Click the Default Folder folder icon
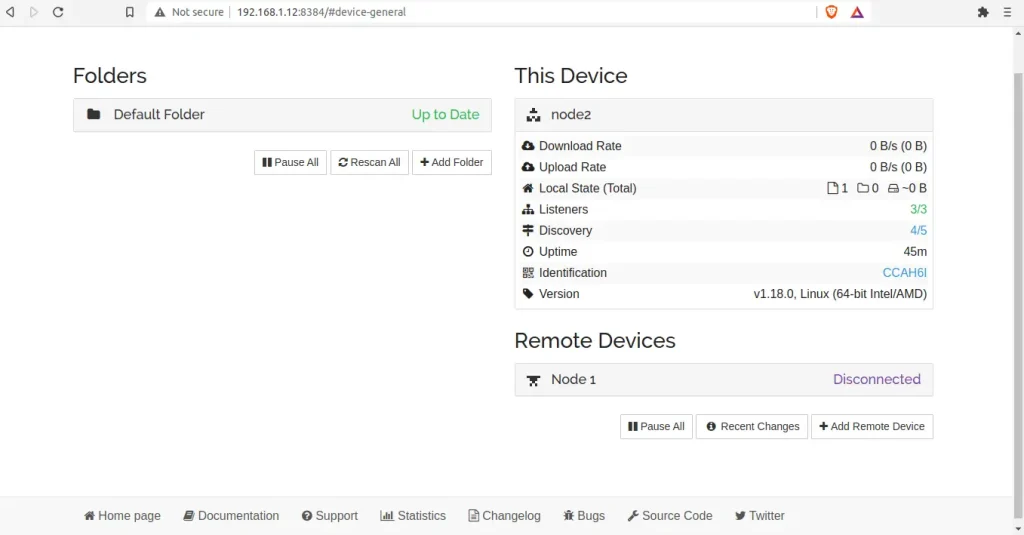The width and height of the screenshot is (1024, 535). [93, 114]
